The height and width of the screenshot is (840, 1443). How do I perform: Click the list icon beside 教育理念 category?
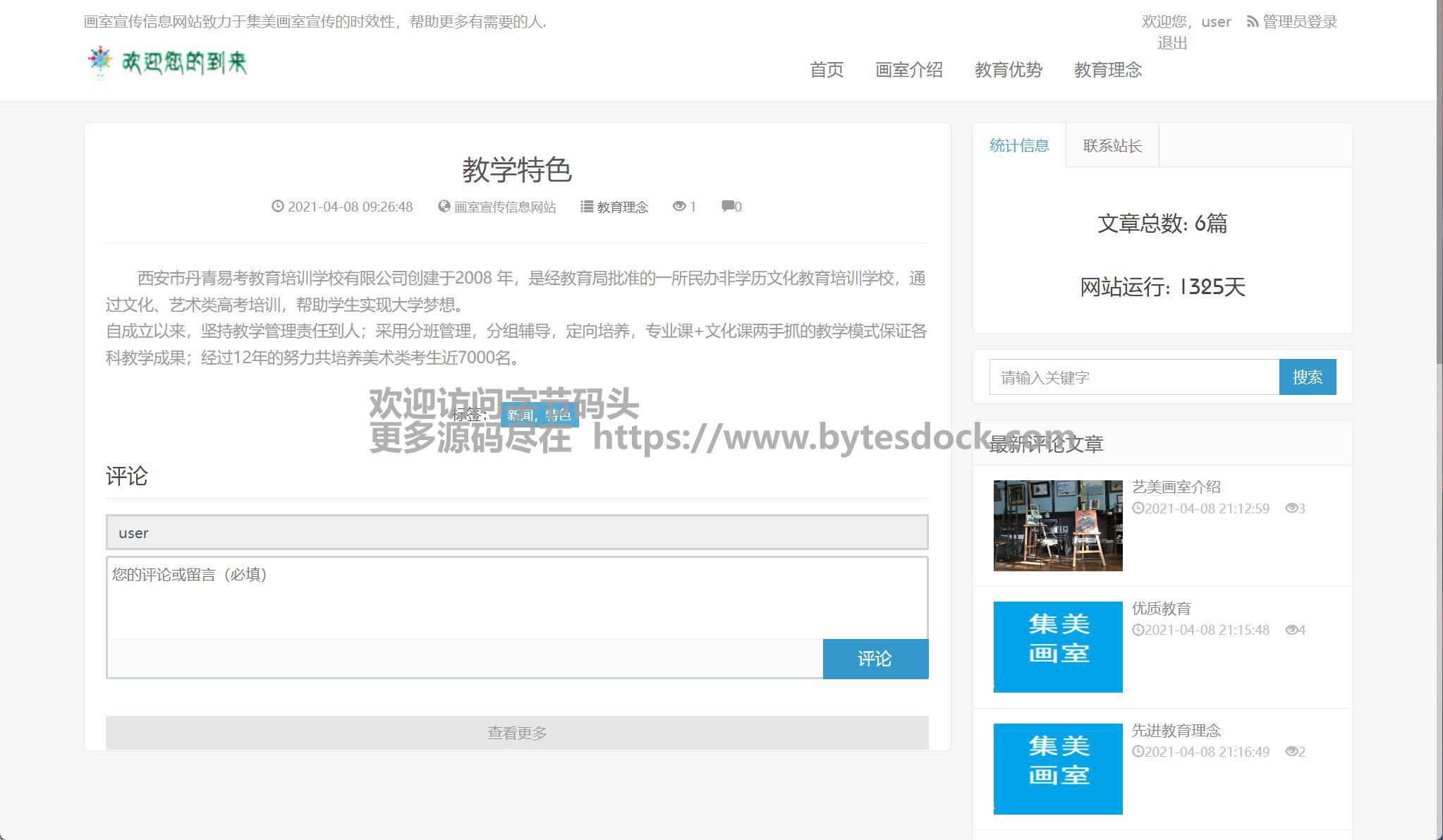pos(586,206)
